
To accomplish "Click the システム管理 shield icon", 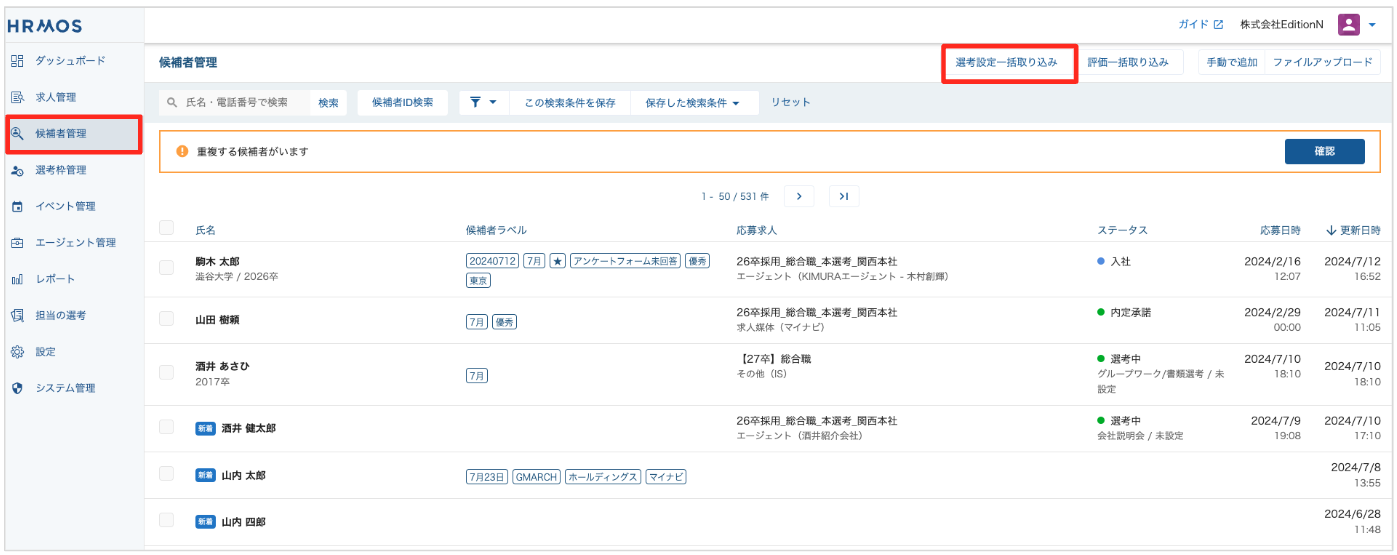I will (x=17, y=388).
